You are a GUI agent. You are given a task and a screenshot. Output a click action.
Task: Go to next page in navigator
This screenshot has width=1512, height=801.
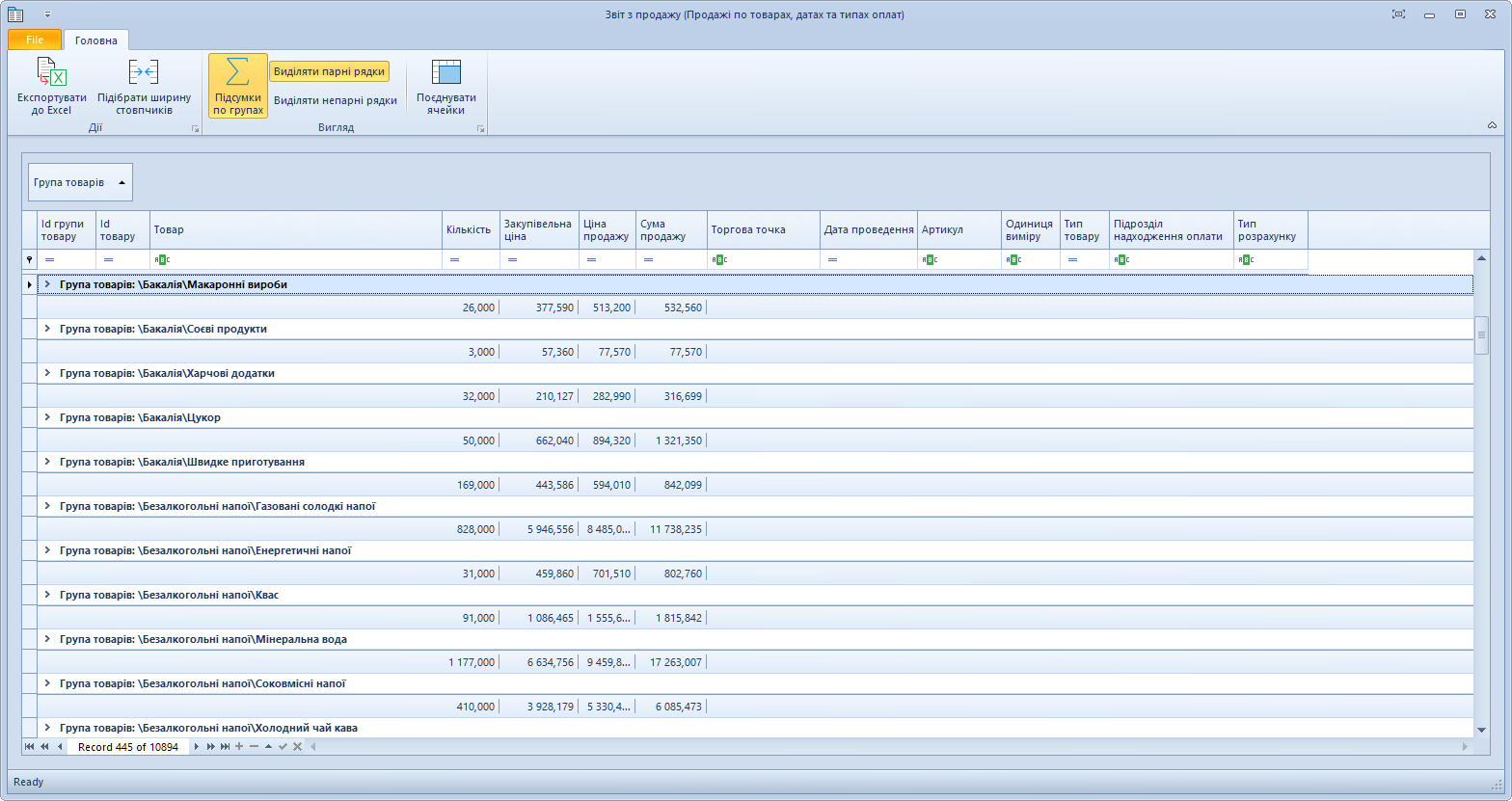pos(210,747)
